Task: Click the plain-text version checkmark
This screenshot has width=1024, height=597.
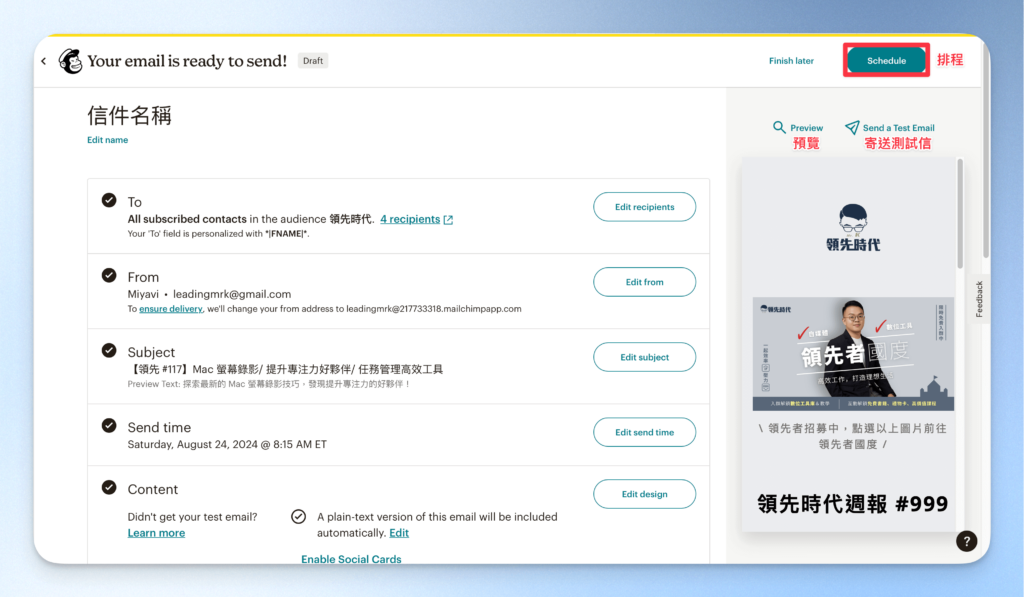Action: pyautogui.click(x=298, y=517)
